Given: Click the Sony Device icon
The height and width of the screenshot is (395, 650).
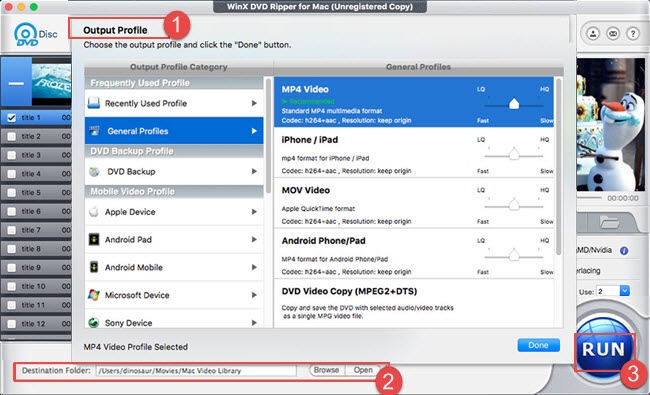Looking at the screenshot, I should [x=94, y=322].
